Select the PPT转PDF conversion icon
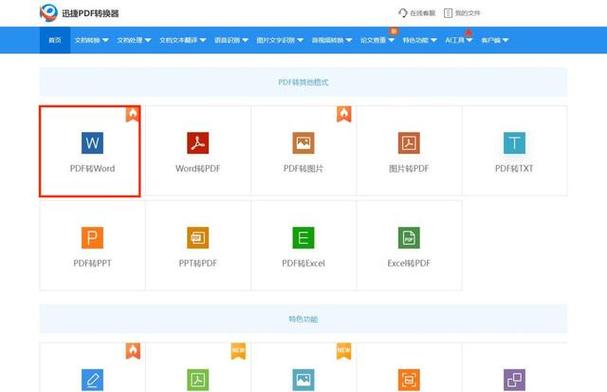The image size is (607, 392). tap(198, 238)
